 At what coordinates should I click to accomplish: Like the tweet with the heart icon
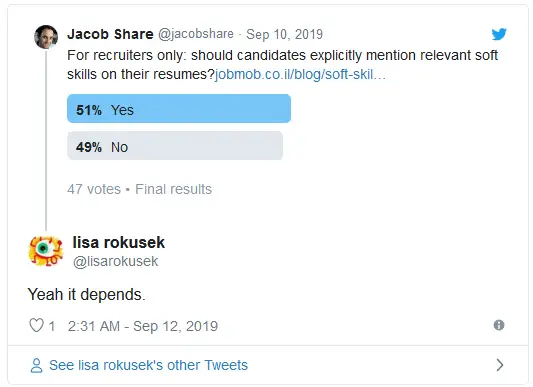tap(36, 325)
